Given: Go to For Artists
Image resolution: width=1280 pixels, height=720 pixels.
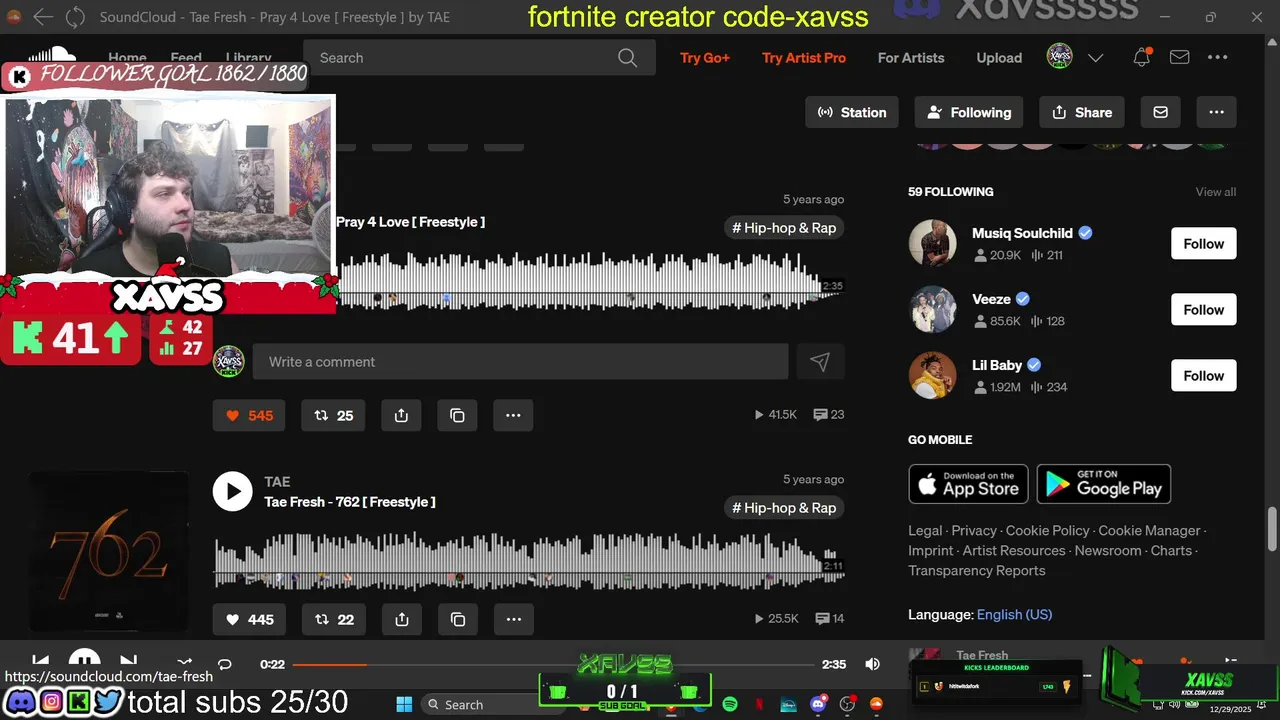Looking at the screenshot, I should 911,58.
